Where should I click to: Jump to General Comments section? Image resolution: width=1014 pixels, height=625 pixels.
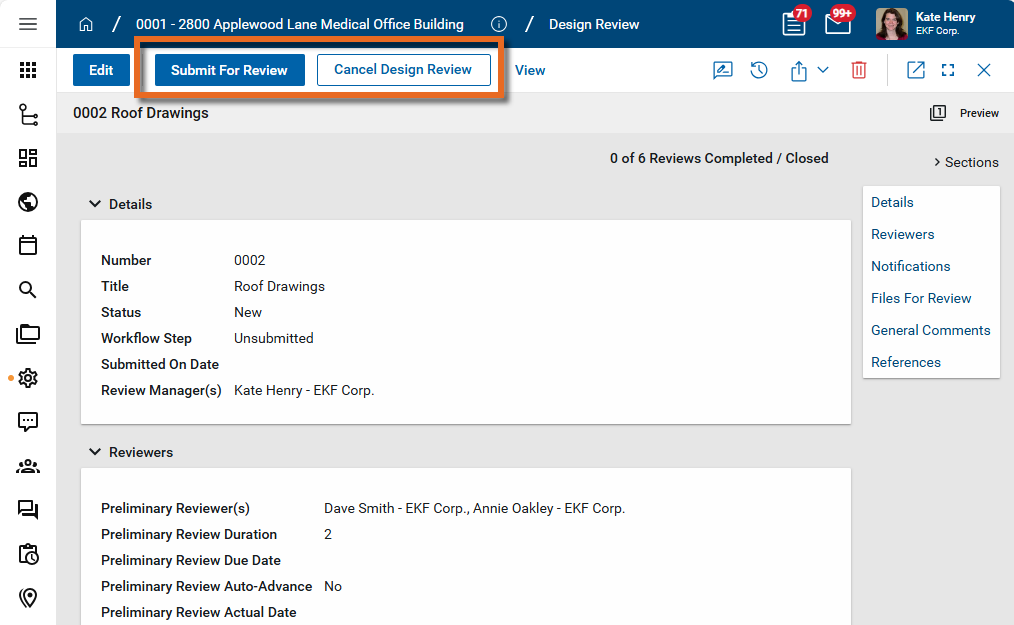[x=930, y=330]
